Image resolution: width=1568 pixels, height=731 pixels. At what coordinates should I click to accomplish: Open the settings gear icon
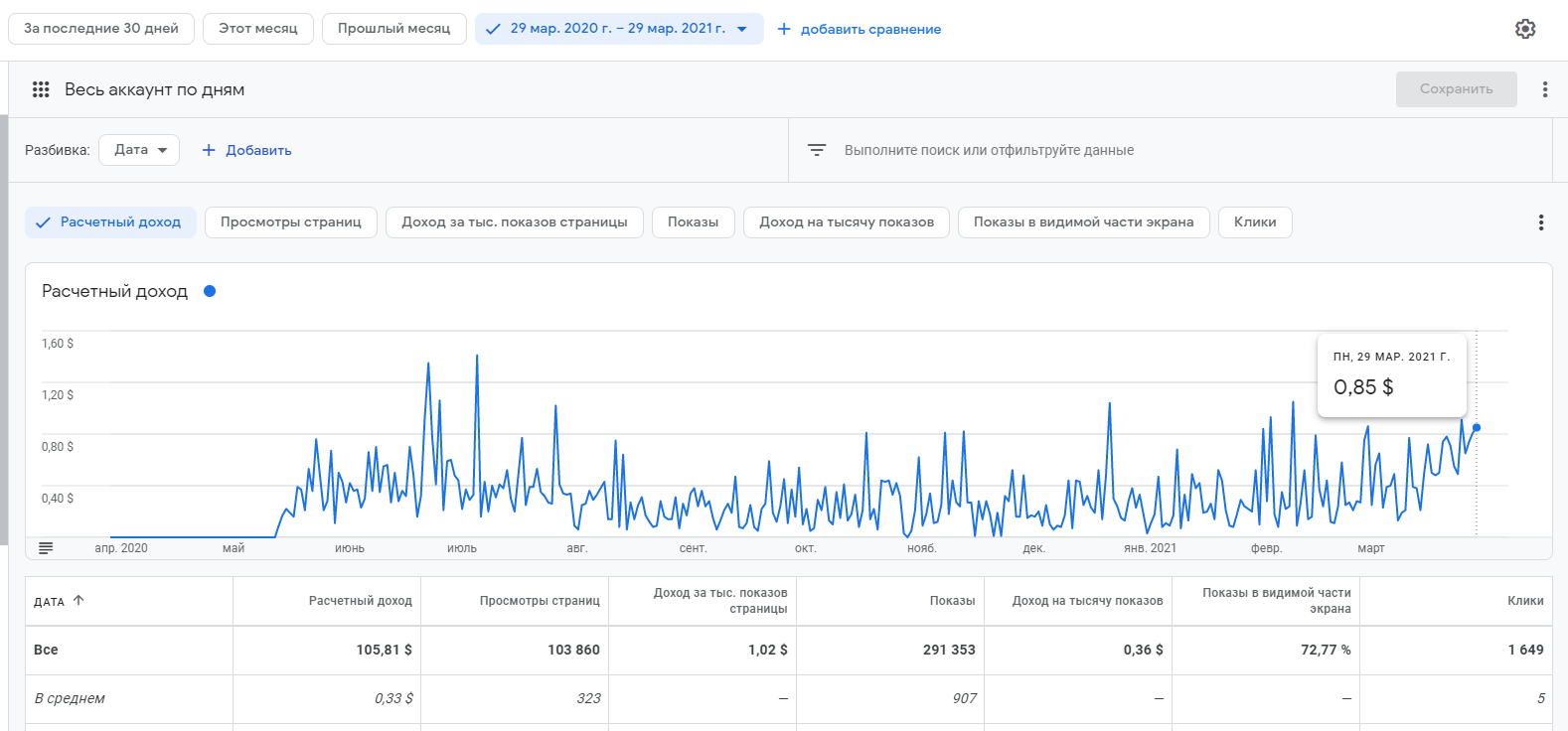(x=1525, y=29)
